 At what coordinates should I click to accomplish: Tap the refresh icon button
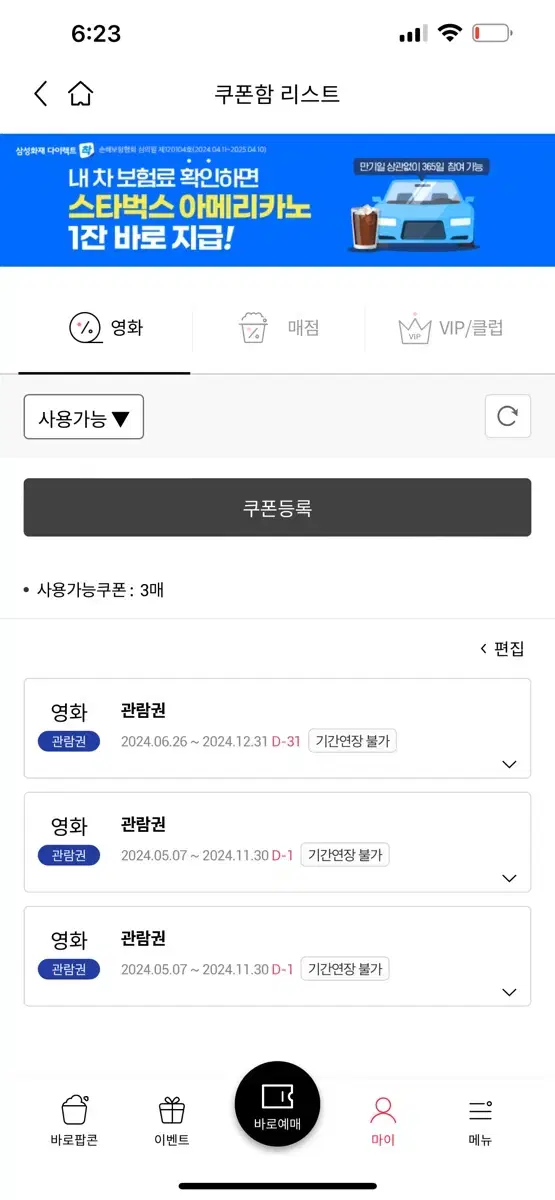pyautogui.click(x=507, y=416)
